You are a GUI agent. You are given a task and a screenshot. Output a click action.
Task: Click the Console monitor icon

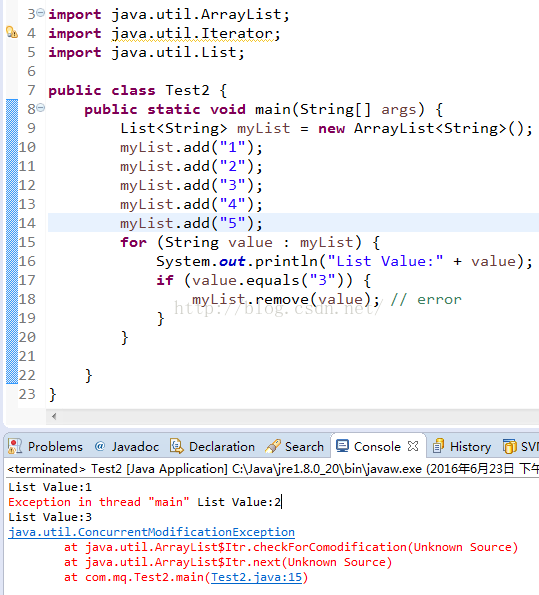pyautogui.click(x=342, y=446)
